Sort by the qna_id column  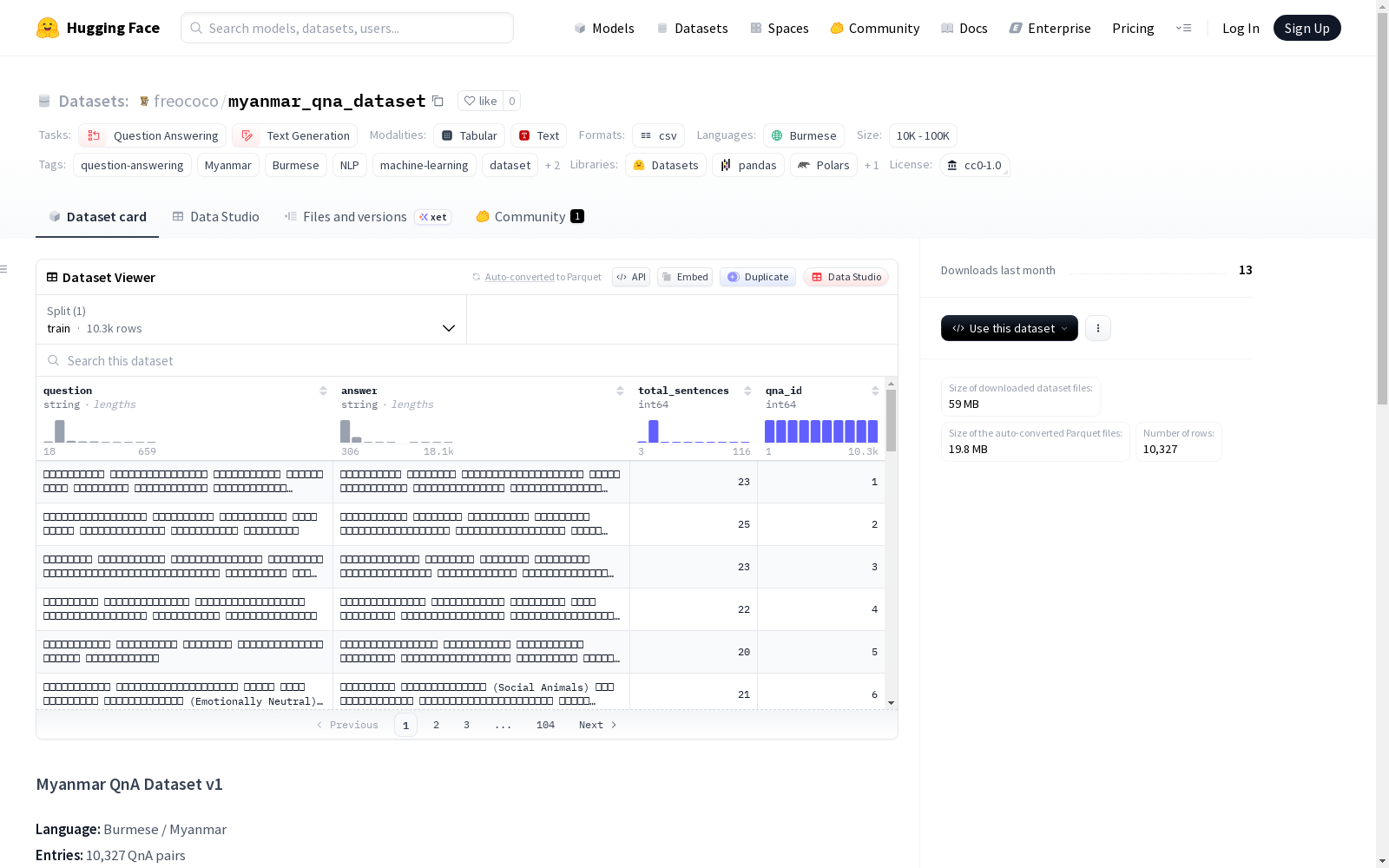(875, 391)
